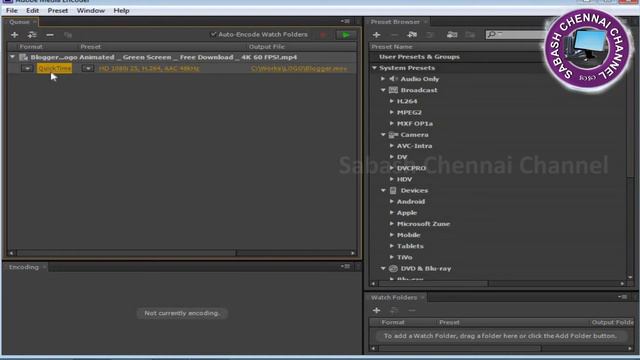This screenshot has width=640, height=360.
Task: Select Apple in Devices presets
Action: pyautogui.click(x=407, y=213)
